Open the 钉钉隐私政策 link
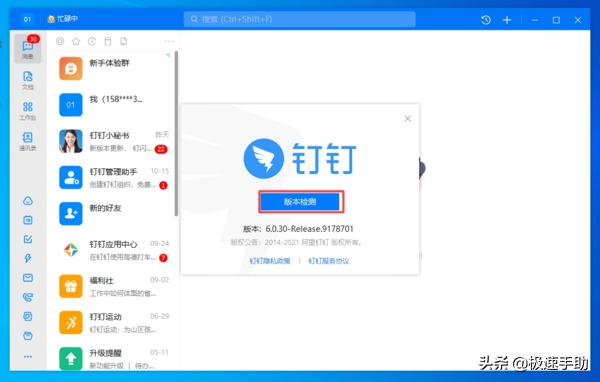600x382 pixels. click(270, 261)
